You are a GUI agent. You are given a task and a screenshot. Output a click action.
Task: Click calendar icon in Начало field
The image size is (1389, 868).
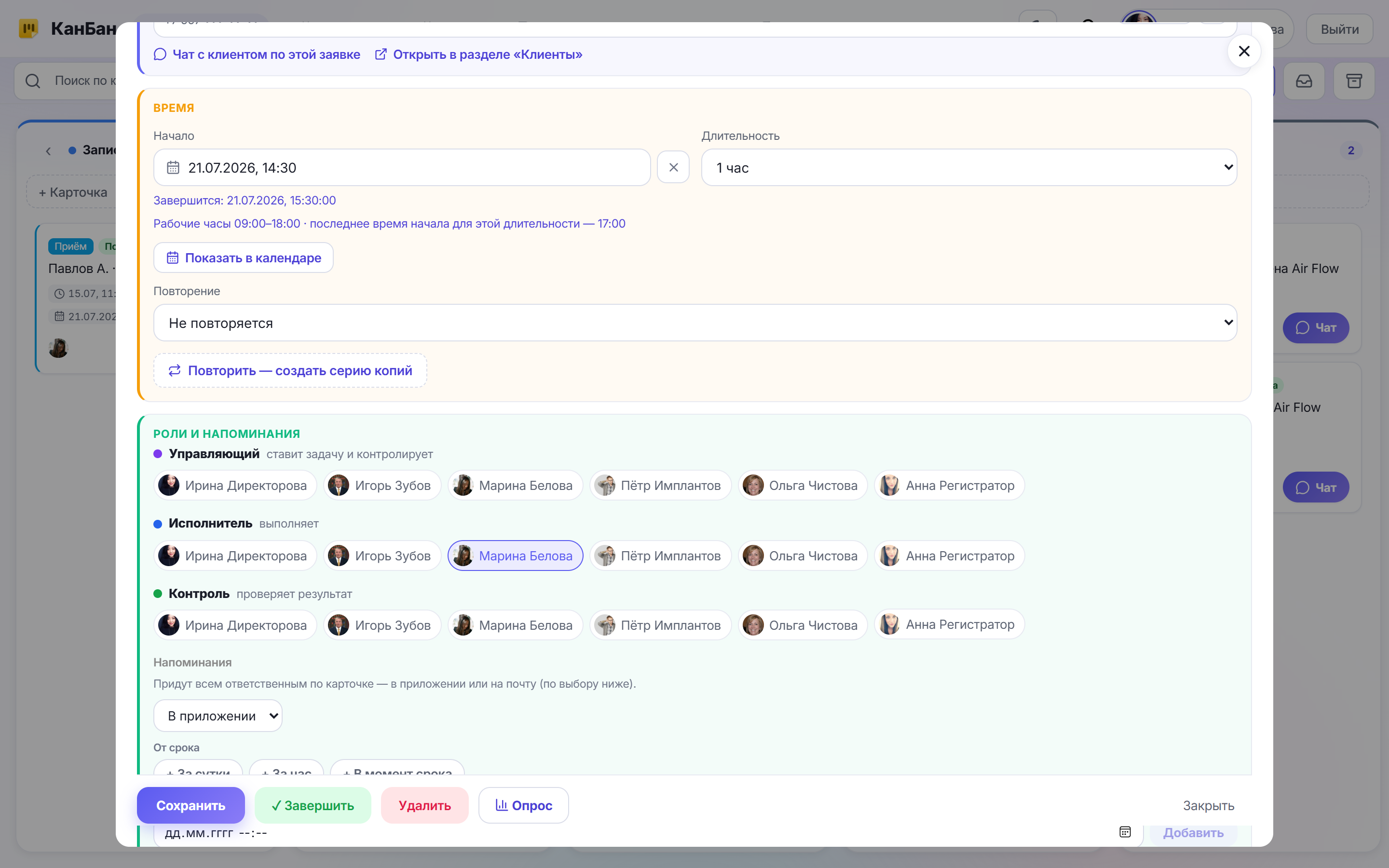tap(173, 168)
